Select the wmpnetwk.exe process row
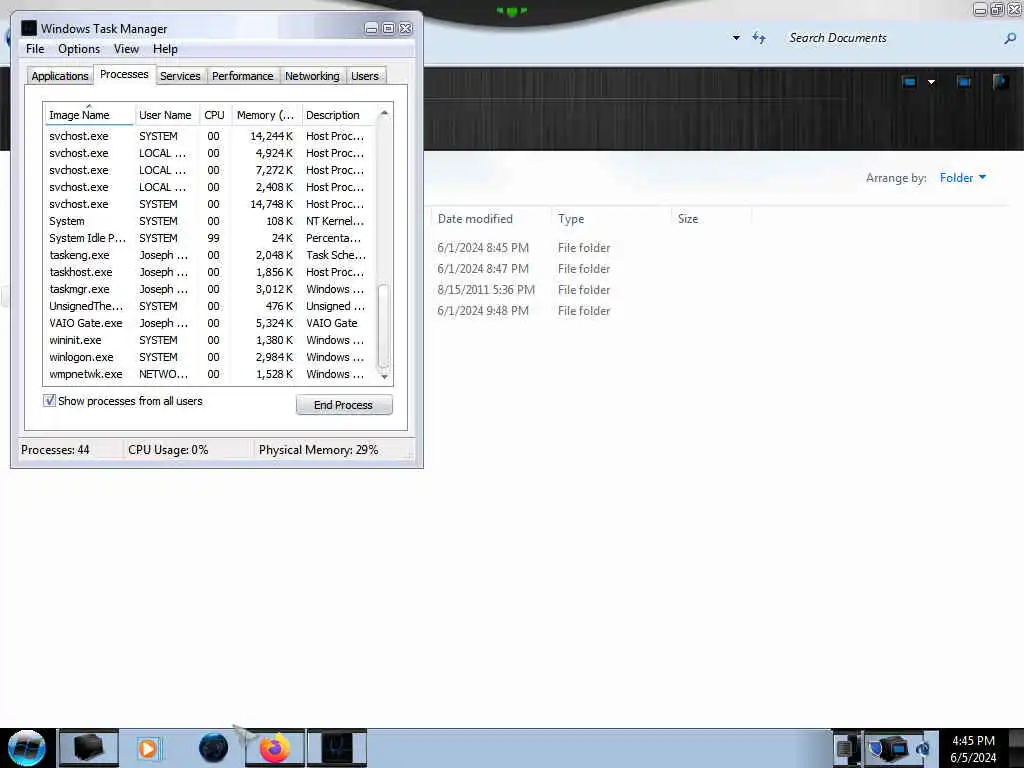This screenshot has height=768, width=1024. (210, 374)
